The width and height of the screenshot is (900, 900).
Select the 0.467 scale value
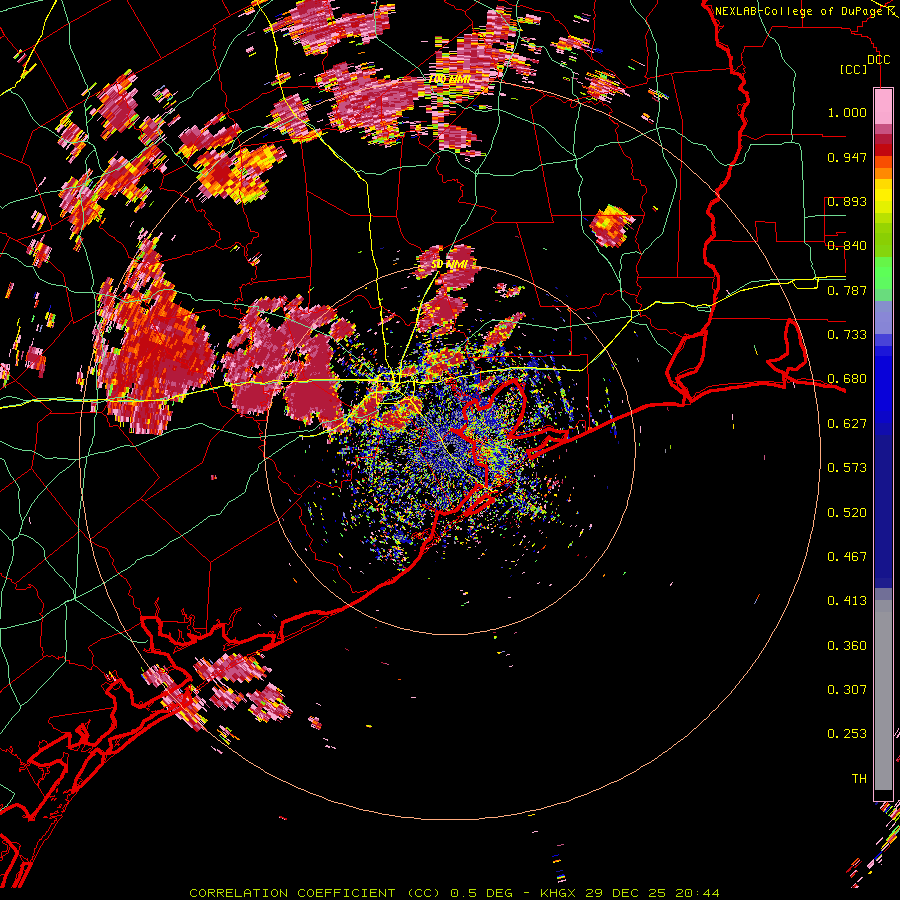tap(847, 557)
